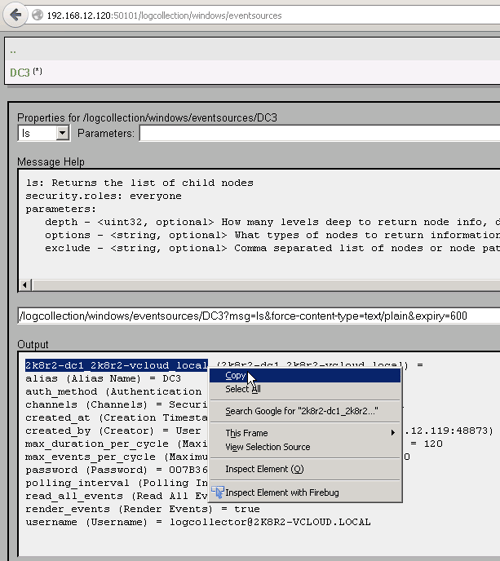Screen dimensions: 500x561
Task: Click the Message Help left scroll arrow
Action: [x=25, y=285]
